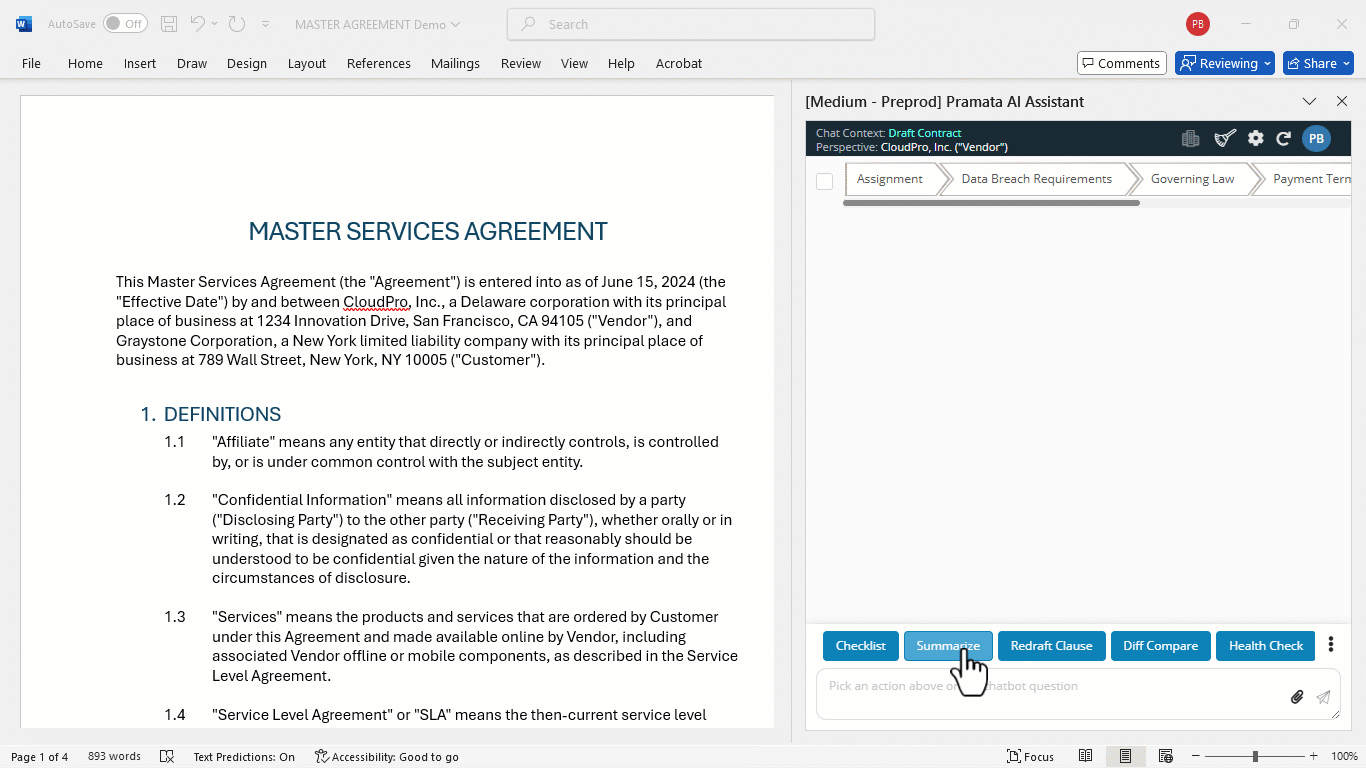Collapse the Pramata AI Assistant pane chevron
Image resolution: width=1366 pixels, height=768 pixels.
[1309, 101]
